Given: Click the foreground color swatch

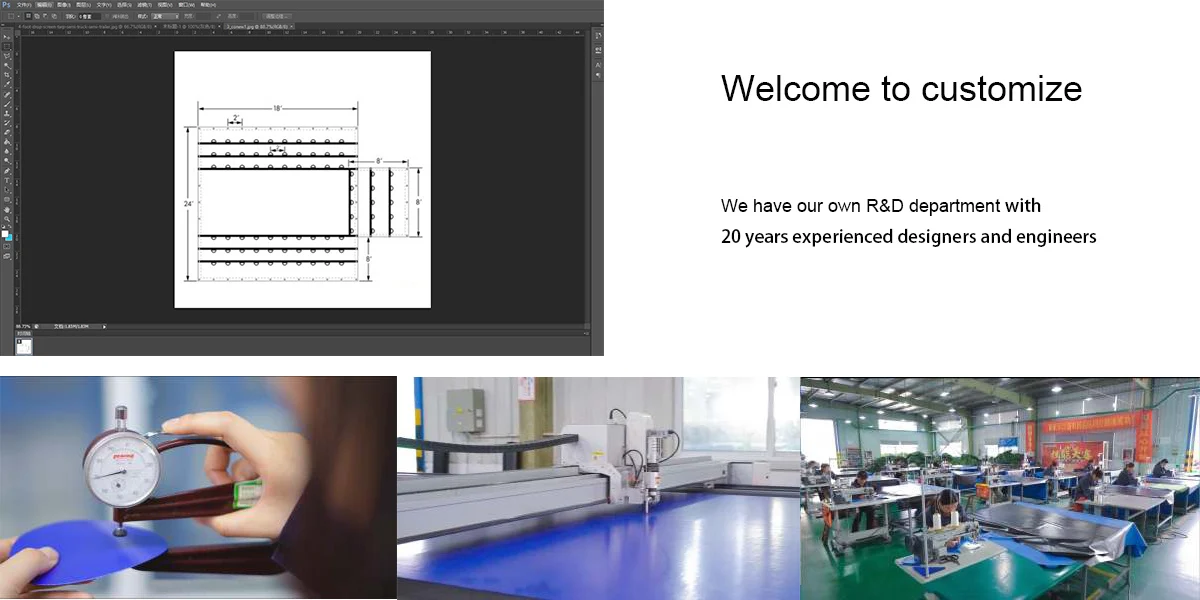Looking at the screenshot, I should 5,233.
